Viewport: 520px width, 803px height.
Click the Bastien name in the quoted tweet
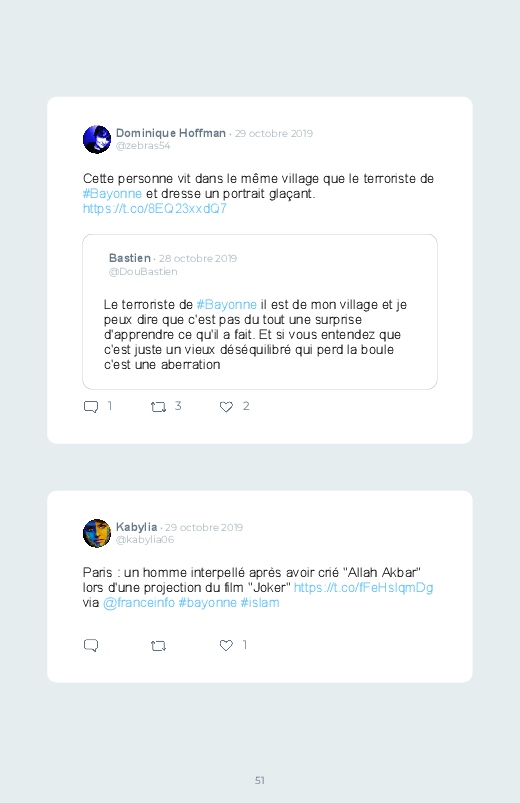pos(130,258)
